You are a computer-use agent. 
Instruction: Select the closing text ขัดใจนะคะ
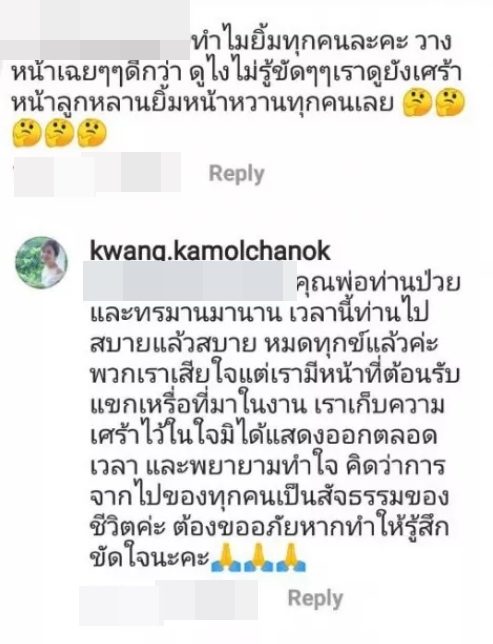point(150,559)
